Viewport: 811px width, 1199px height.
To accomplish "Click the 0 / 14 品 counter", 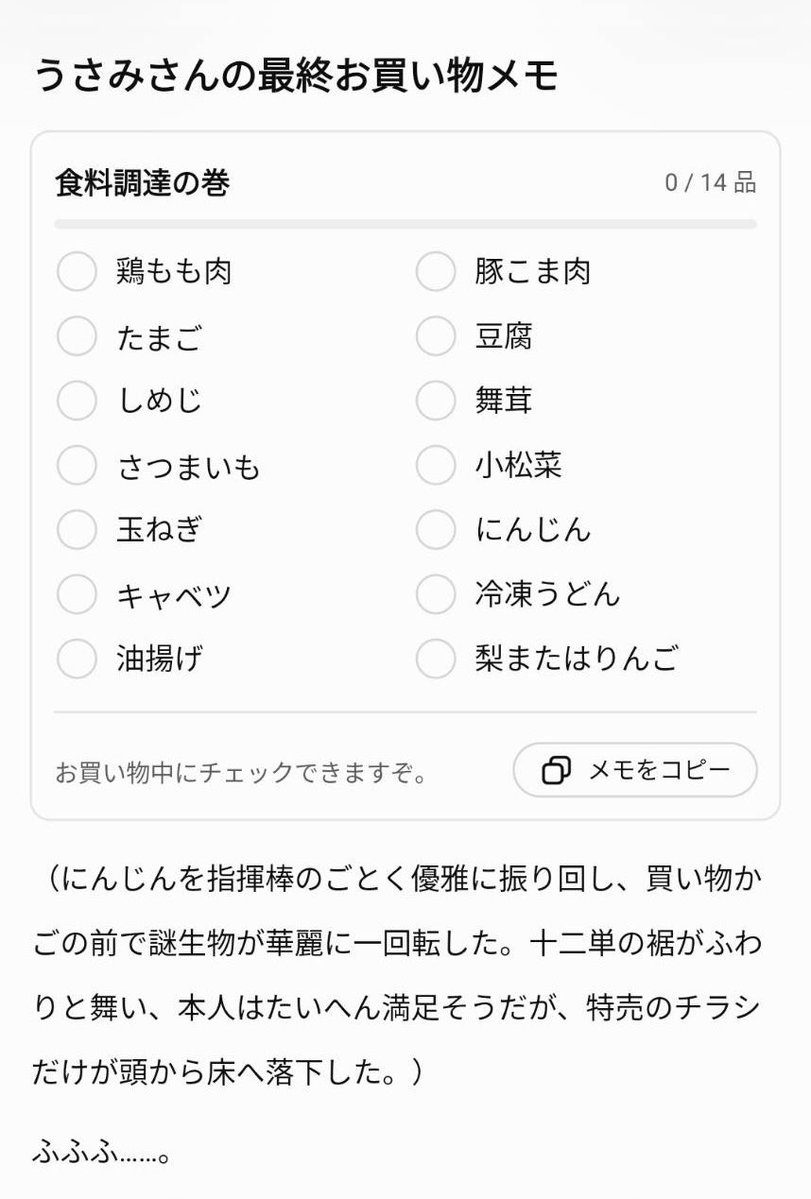I will pyautogui.click(x=710, y=183).
